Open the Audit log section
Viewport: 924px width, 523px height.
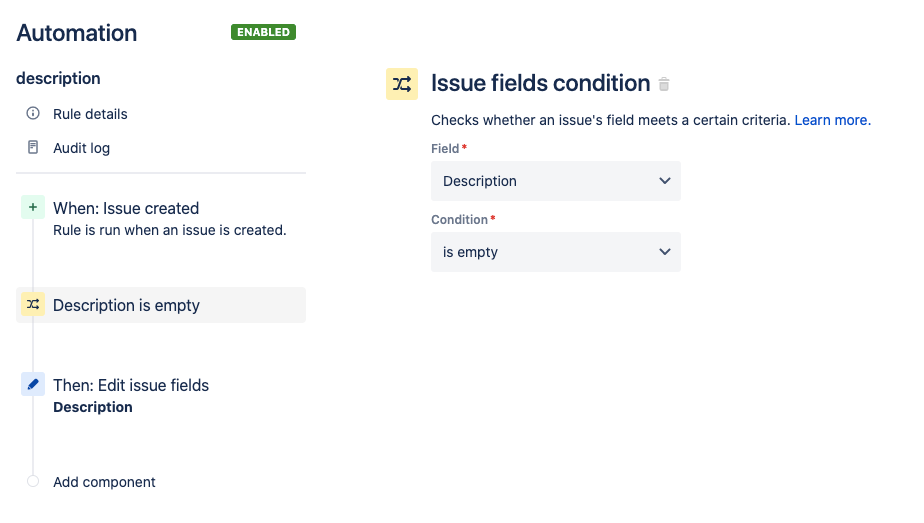[x=81, y=148]
